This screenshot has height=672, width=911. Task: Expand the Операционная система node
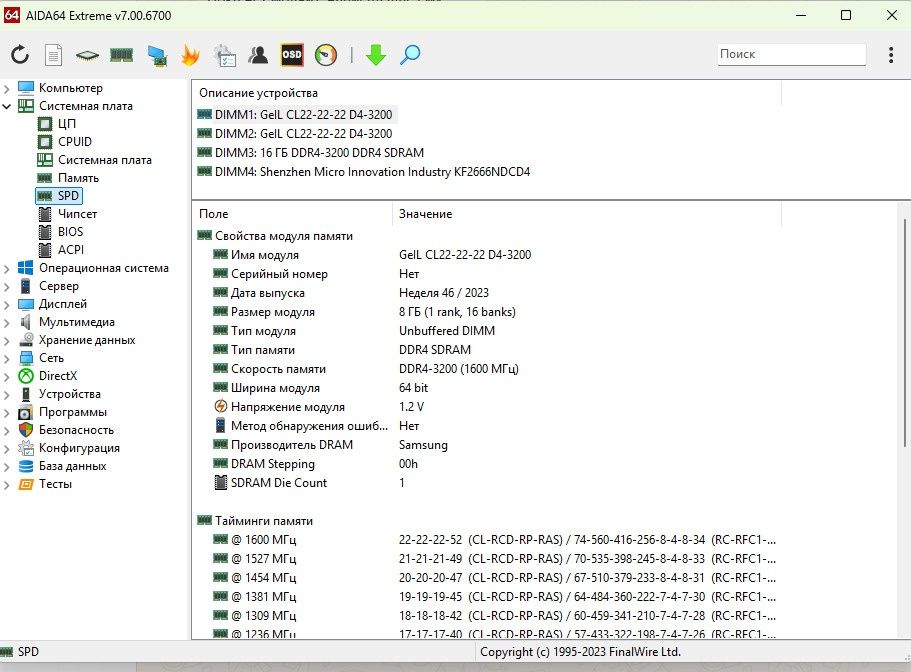click(x=6, y=268)
